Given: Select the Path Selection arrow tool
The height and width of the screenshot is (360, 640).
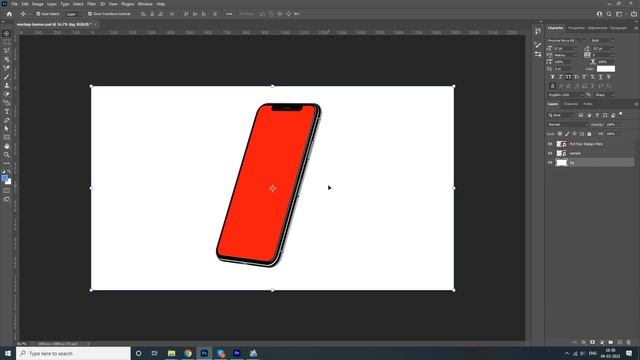Looking at the screenshot, I should click(7, 129).
